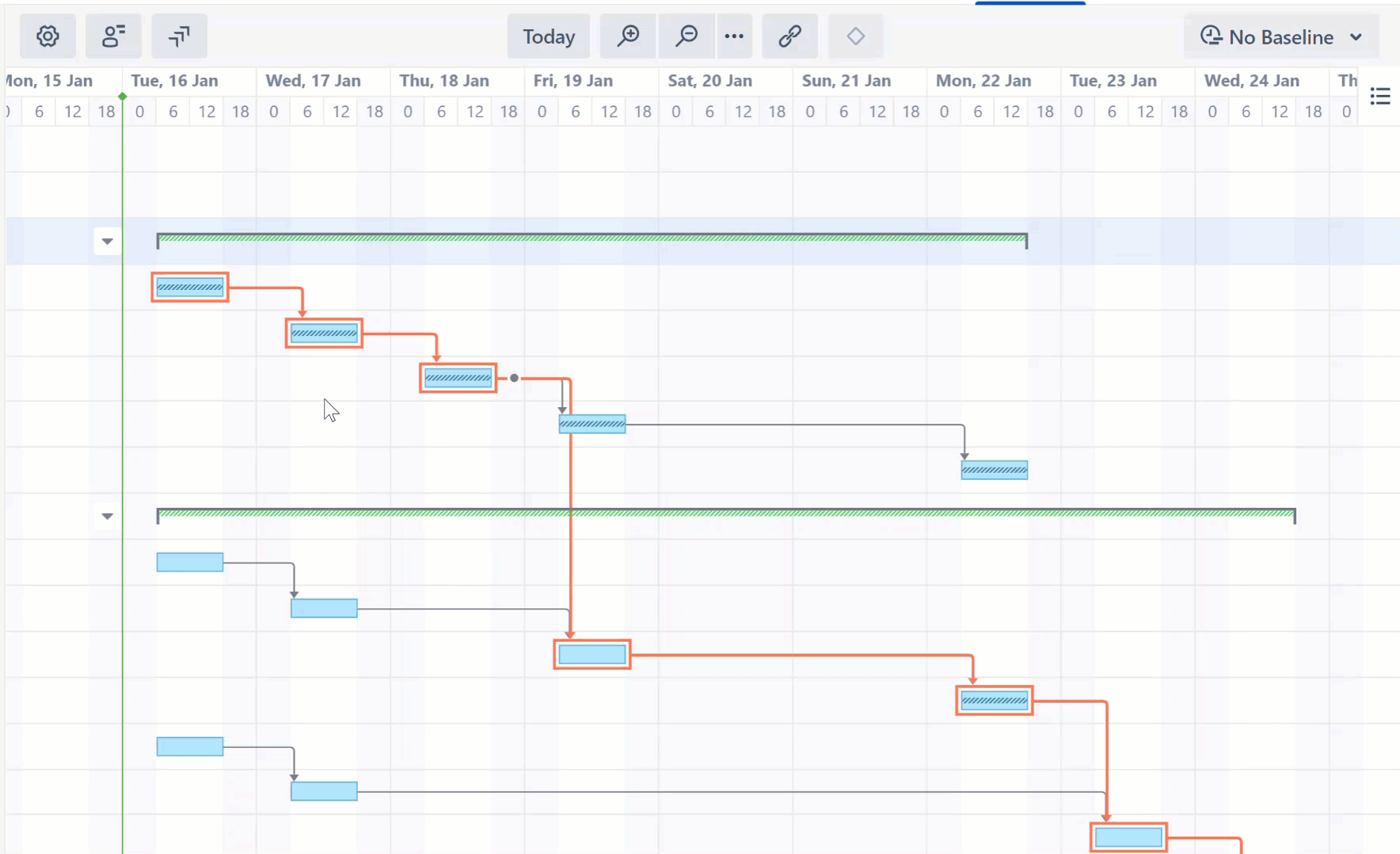1400x854 pixels.
Task: Select the orange-highlighted task bar on Friday
Action: point(591,654)
